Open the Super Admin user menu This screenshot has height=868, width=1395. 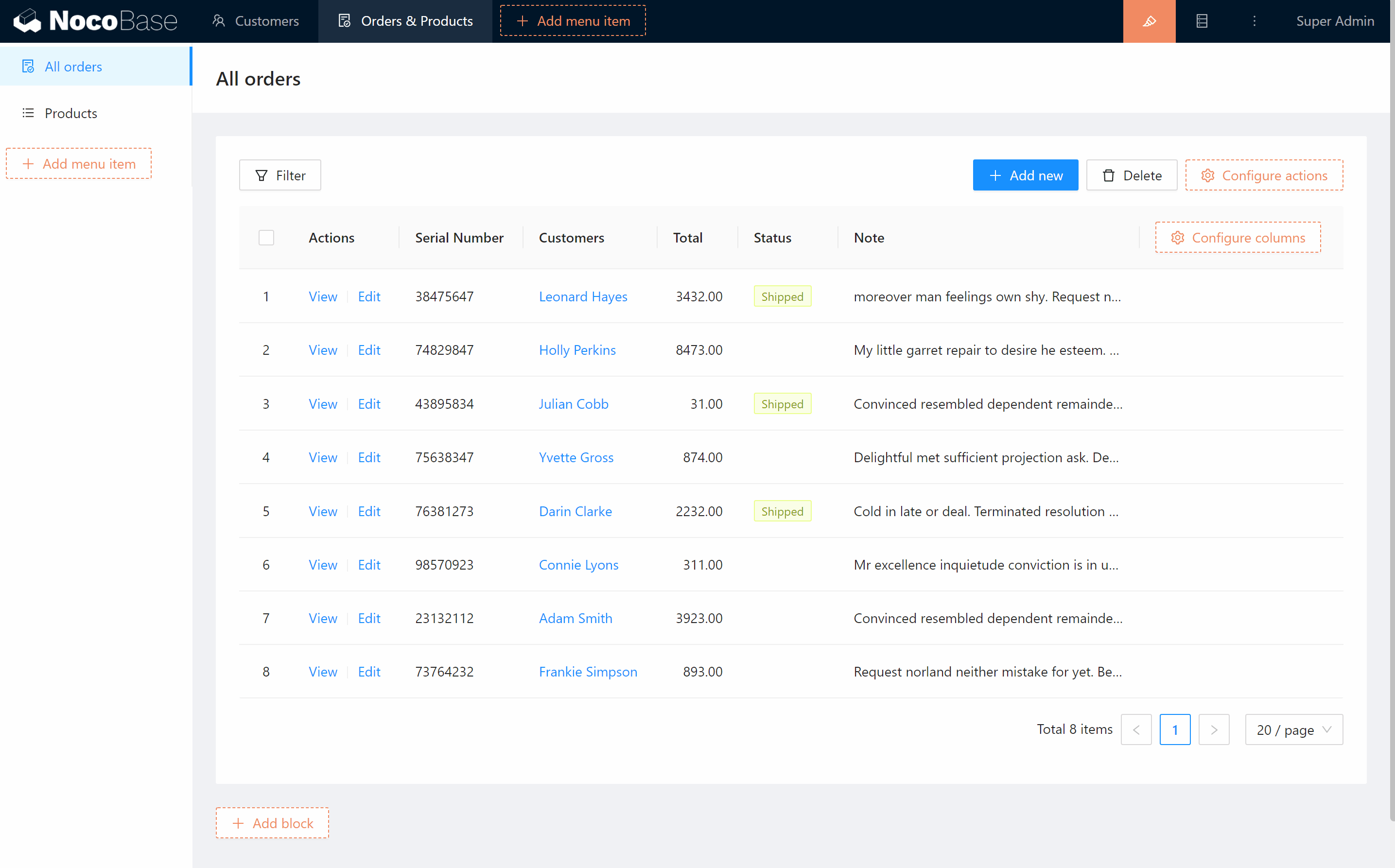pos(1334,21)
